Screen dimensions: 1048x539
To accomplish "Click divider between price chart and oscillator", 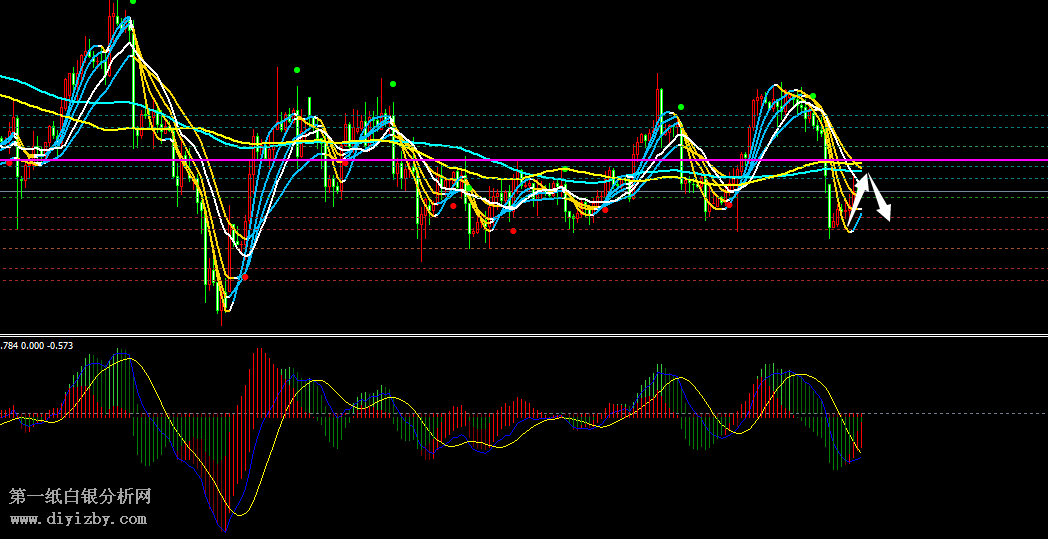I will pos(524,336).
